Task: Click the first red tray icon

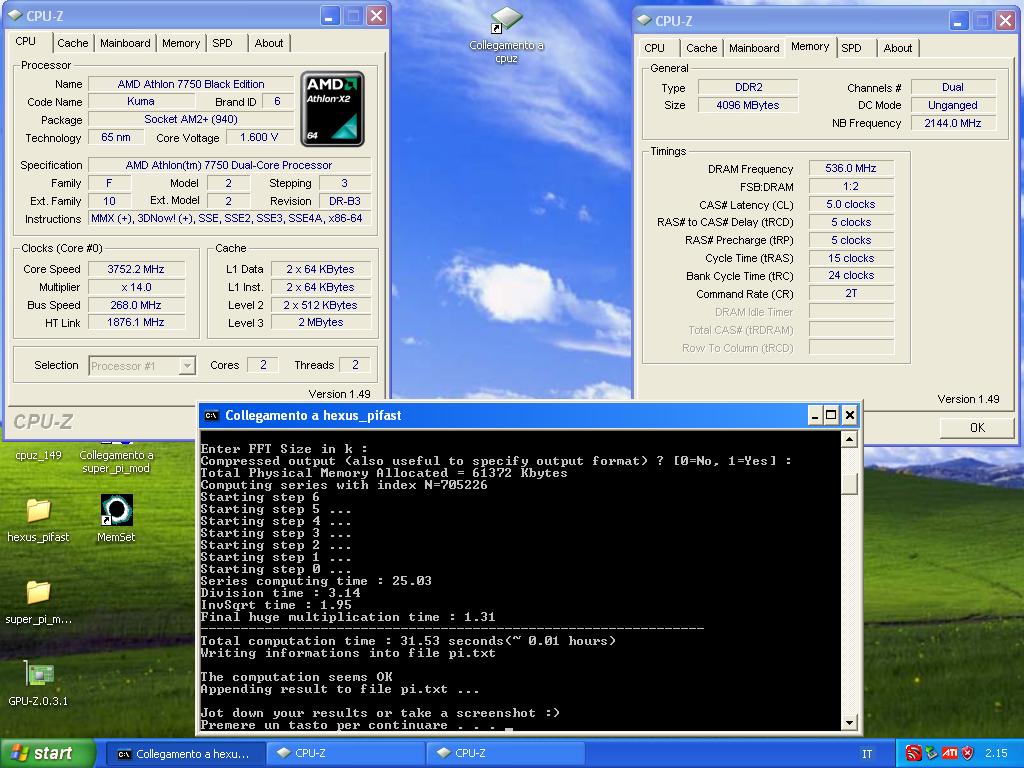Action: tap(913, 753)
